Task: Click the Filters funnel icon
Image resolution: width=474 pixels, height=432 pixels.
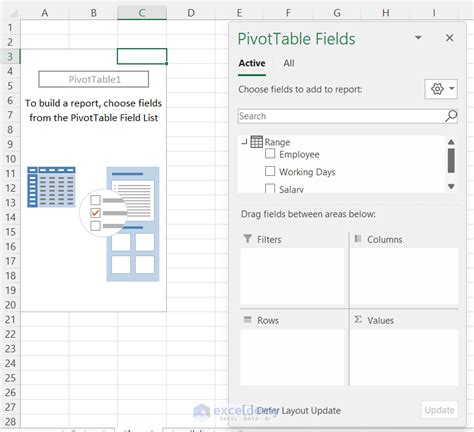Action: (x=248, y=239)
